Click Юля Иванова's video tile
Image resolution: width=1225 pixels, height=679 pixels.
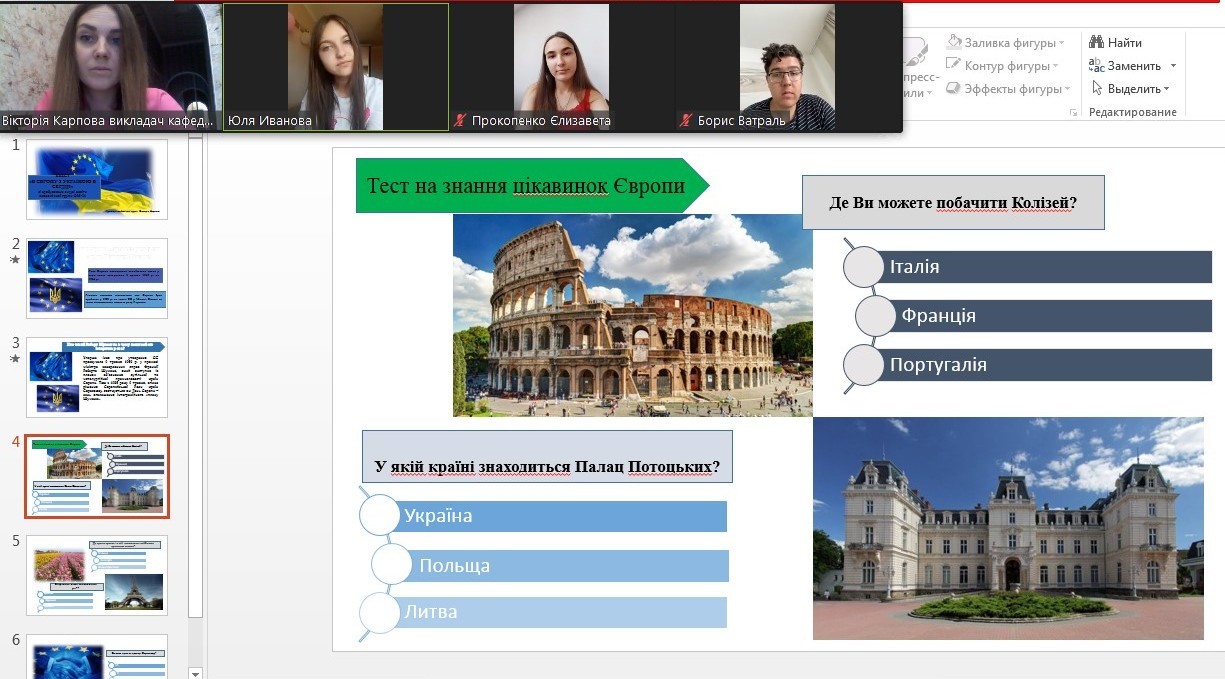[x=336, y=66]
